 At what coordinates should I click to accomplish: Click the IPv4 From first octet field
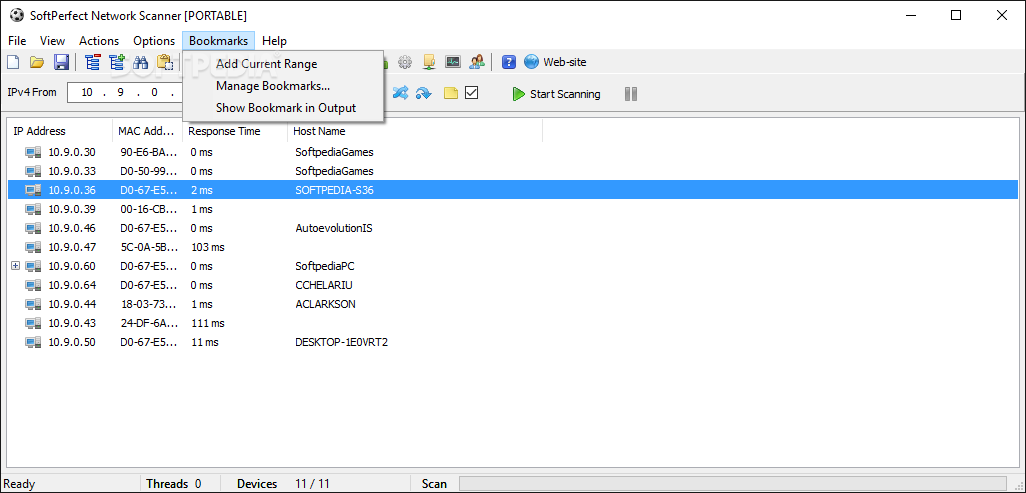(87, 92)
